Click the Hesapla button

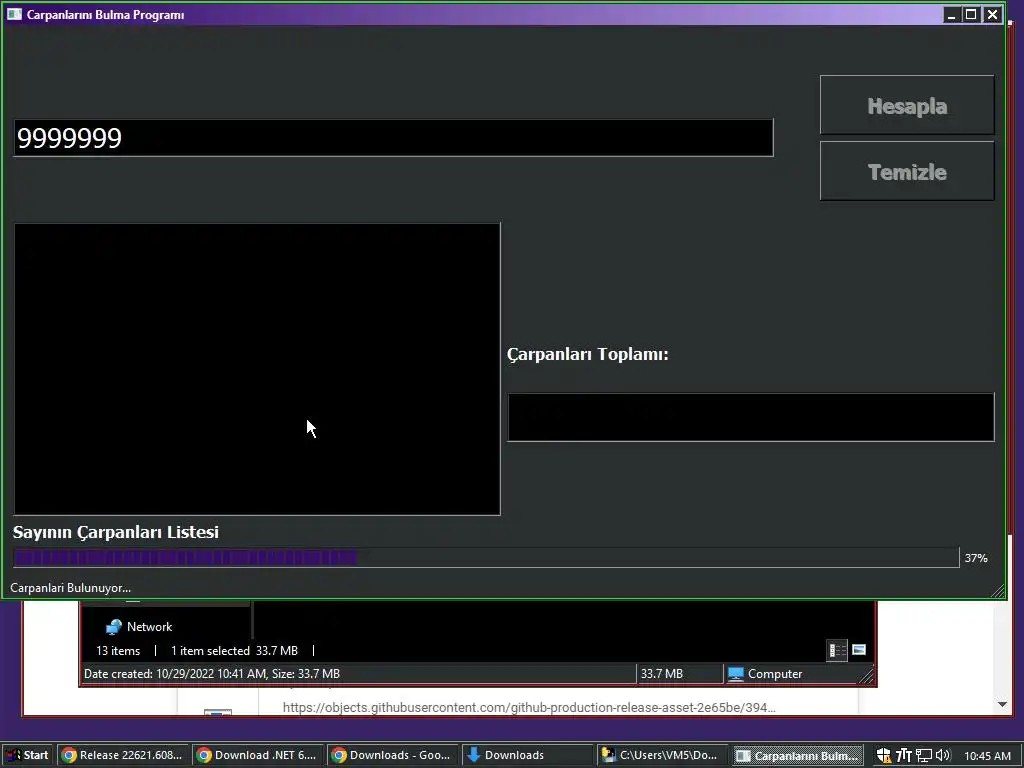click(907, 105)
